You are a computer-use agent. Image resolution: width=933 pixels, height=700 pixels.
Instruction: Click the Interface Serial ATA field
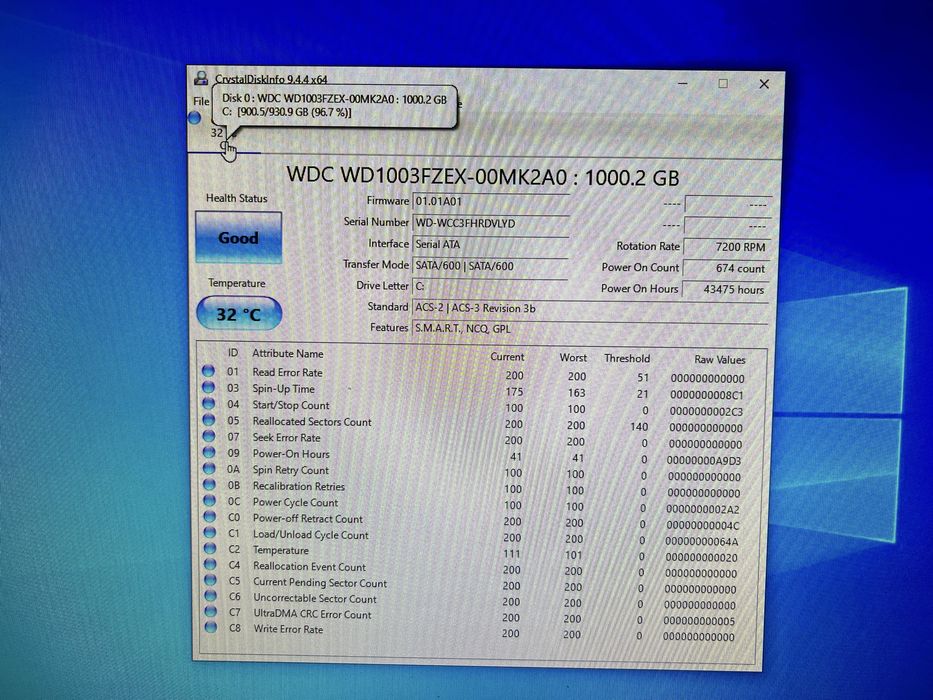click(x=490, y=244)
